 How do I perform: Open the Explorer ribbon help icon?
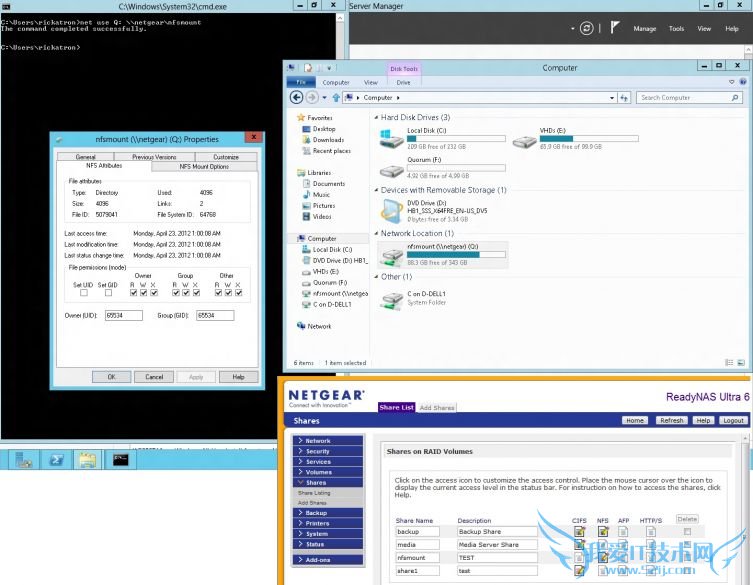[x=742, y=82]
